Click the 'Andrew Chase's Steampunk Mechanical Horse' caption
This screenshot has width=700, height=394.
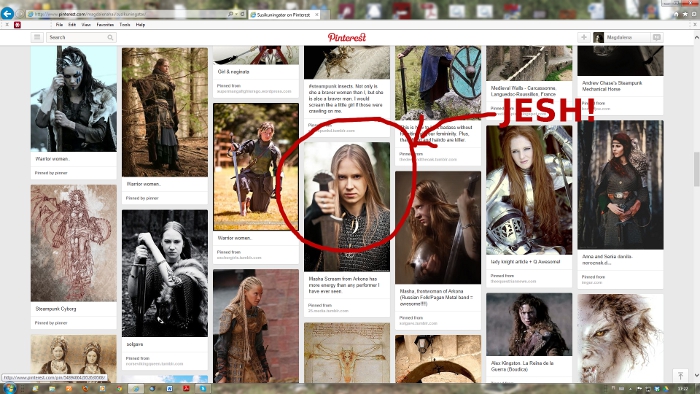pyautogui.click(x=612, y=86)
